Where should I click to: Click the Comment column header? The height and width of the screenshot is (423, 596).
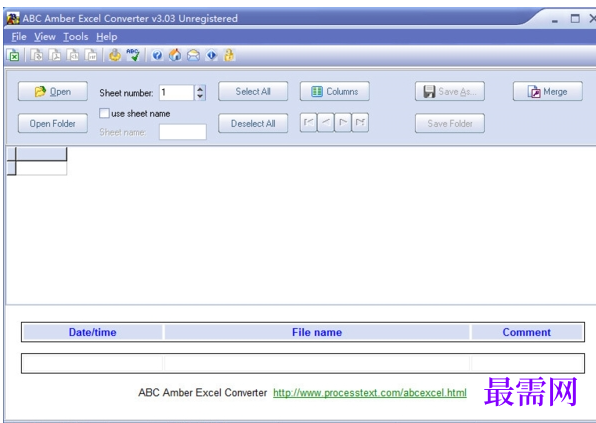pos(527,332)
